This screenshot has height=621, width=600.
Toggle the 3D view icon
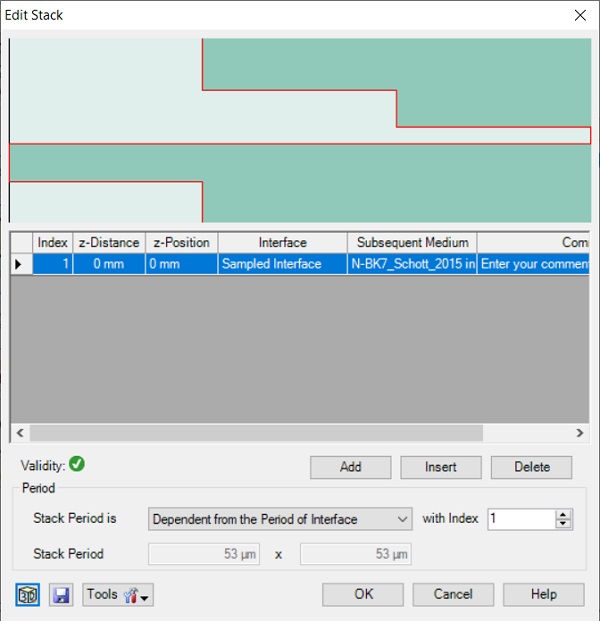[x=27, y=594]
